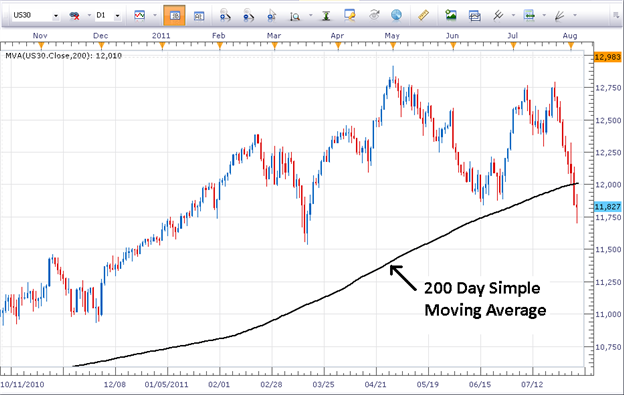Click the Dec orange timeline marker
Viewport: 624px width, 395px height.
point(100,46)
